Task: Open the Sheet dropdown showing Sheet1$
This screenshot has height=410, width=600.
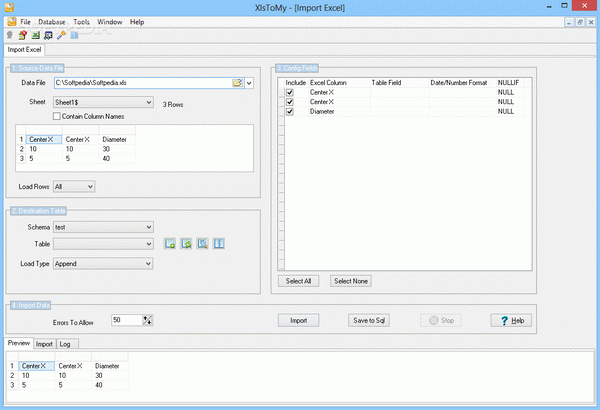Action: pos(103,102)
